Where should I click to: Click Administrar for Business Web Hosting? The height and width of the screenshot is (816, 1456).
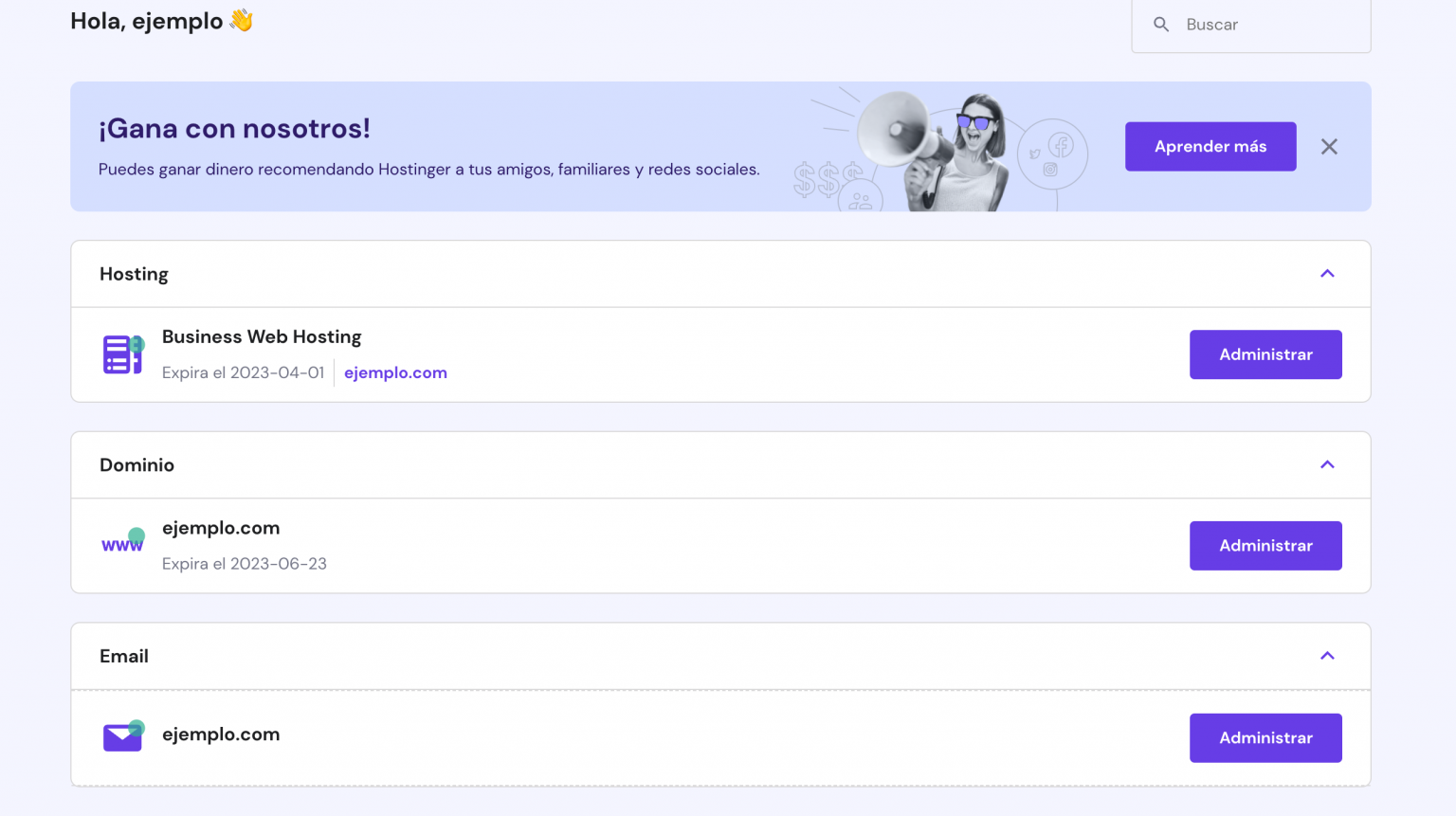[x=1265, y=354]
